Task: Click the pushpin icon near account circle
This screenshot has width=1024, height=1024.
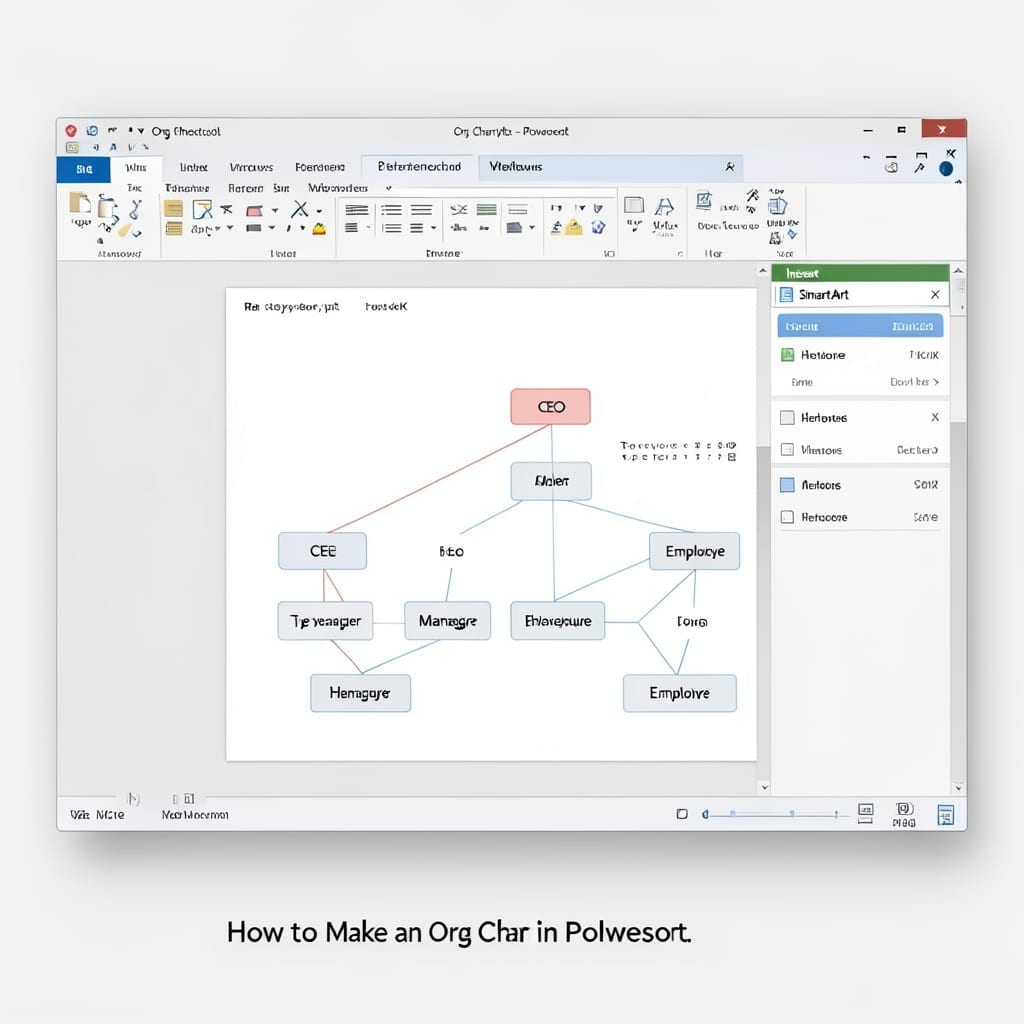Action: [x=920, y=168]
